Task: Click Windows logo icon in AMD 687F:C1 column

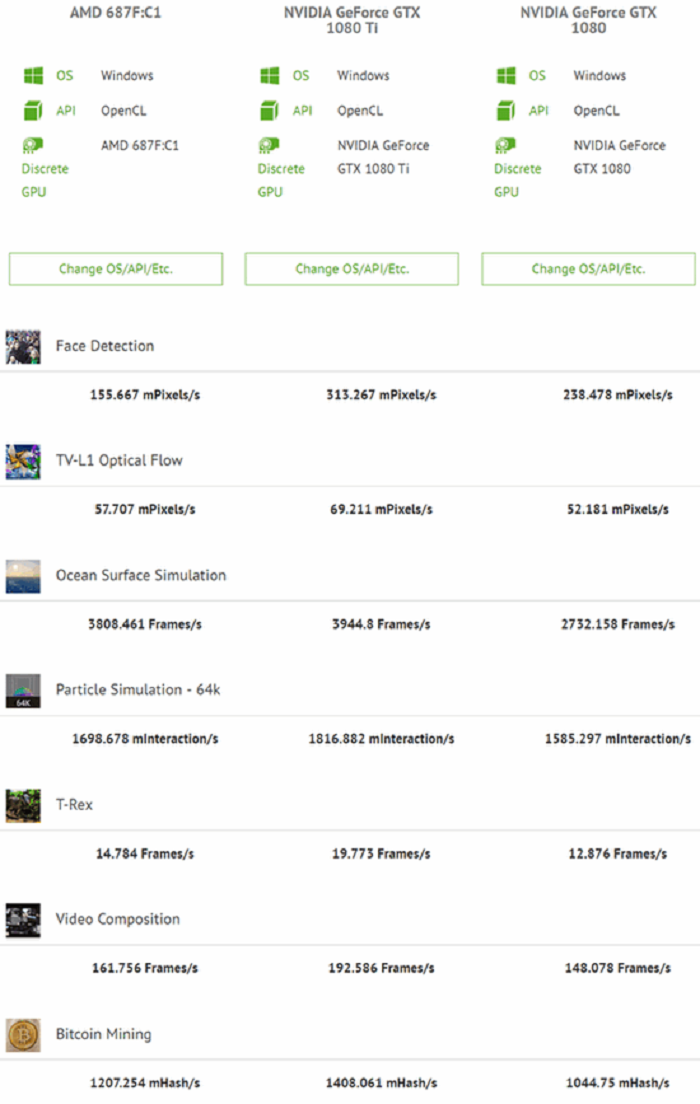Action: 33,75
